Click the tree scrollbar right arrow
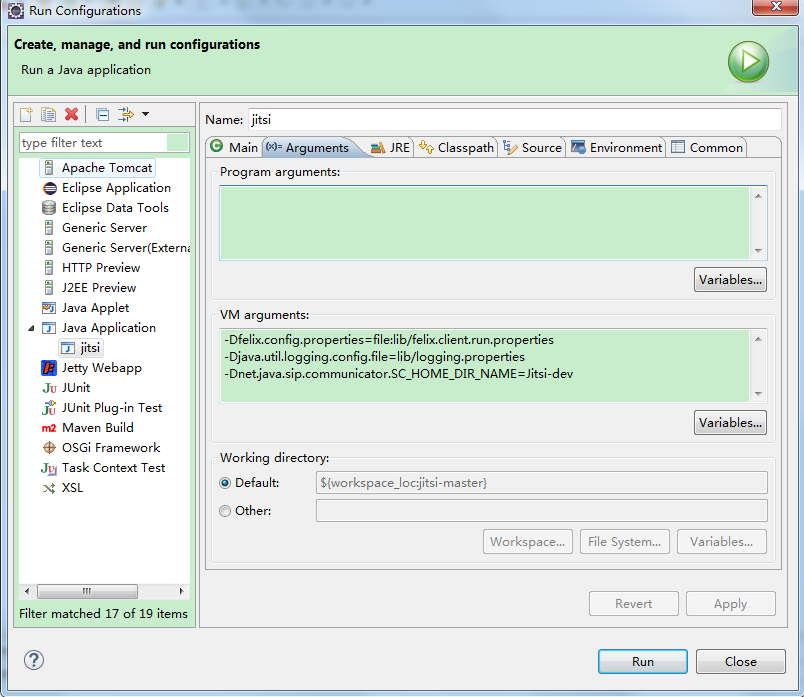The image size is (804, 697). click(182, 591)
